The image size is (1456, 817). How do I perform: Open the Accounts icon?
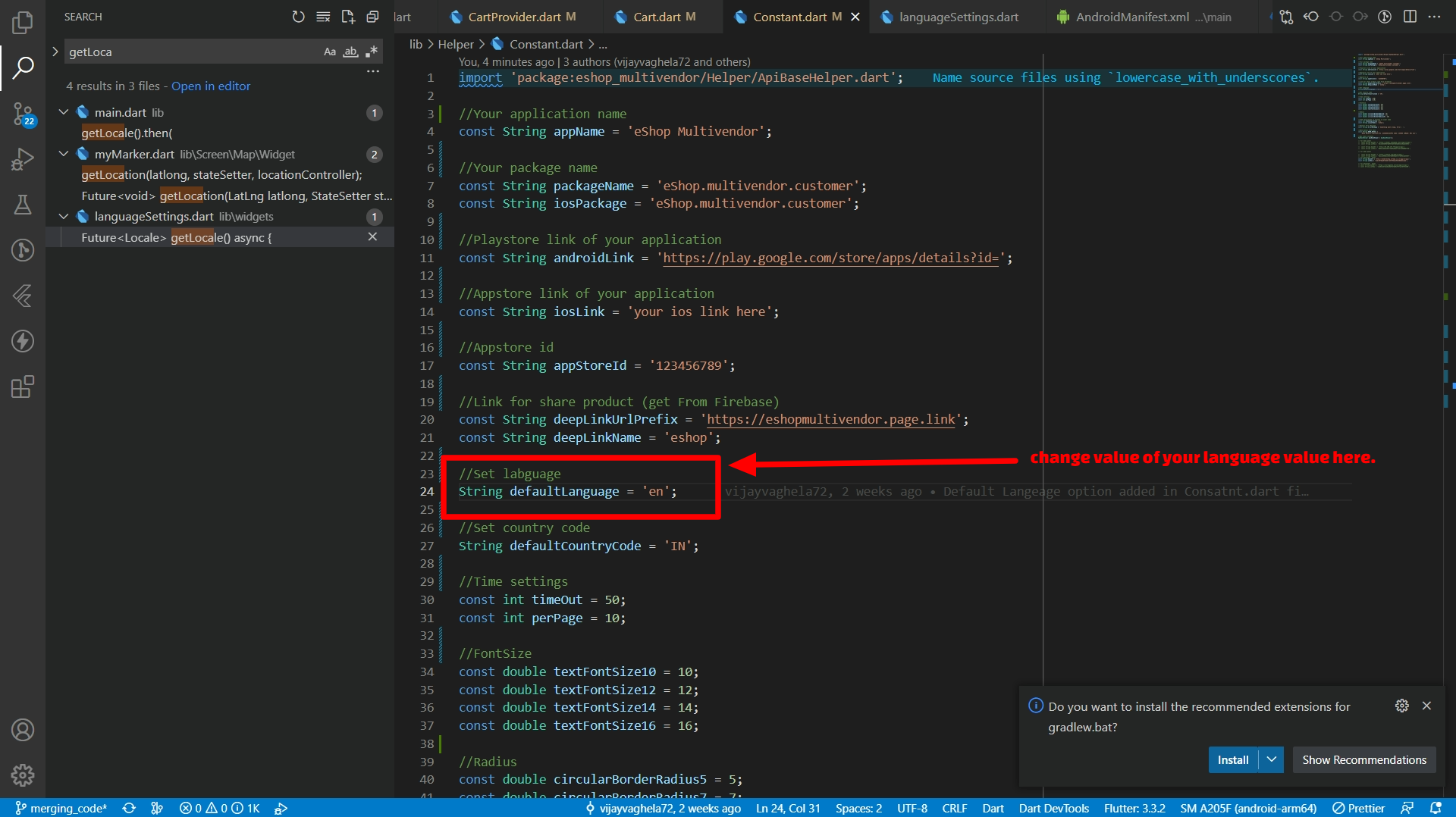[x=23, y=730]
